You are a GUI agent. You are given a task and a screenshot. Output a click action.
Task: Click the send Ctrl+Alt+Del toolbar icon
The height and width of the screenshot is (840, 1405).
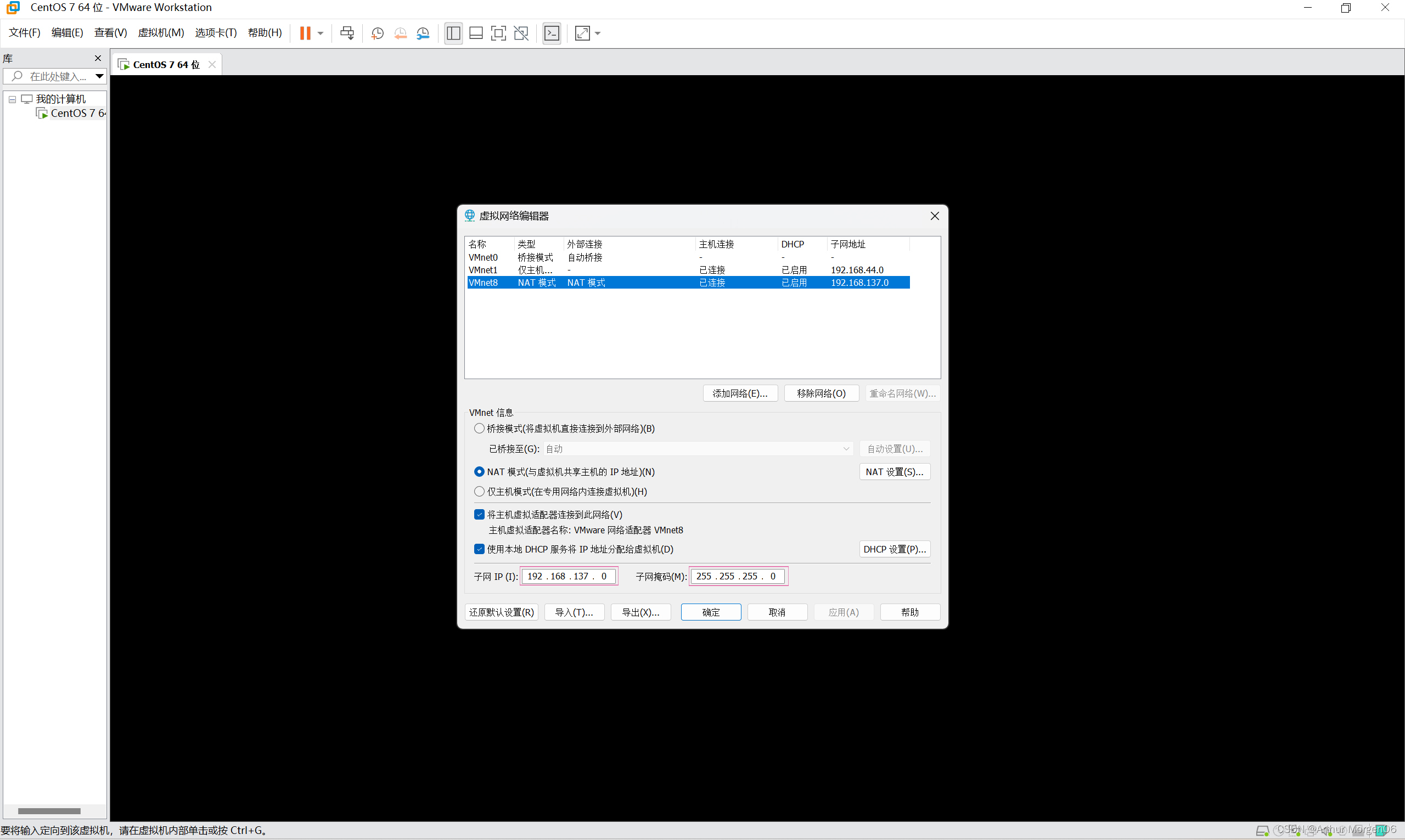click(347, 33)
